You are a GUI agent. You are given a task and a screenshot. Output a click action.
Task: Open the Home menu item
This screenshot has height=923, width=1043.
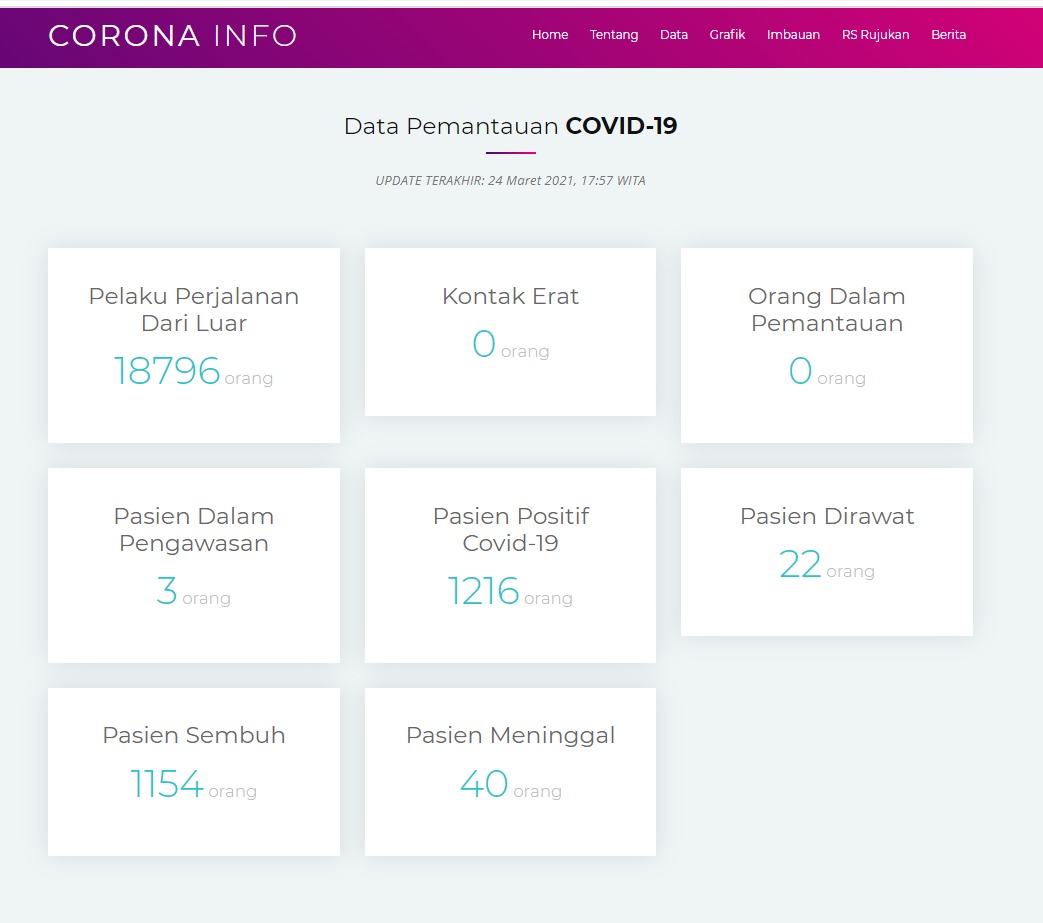[550, 35]
